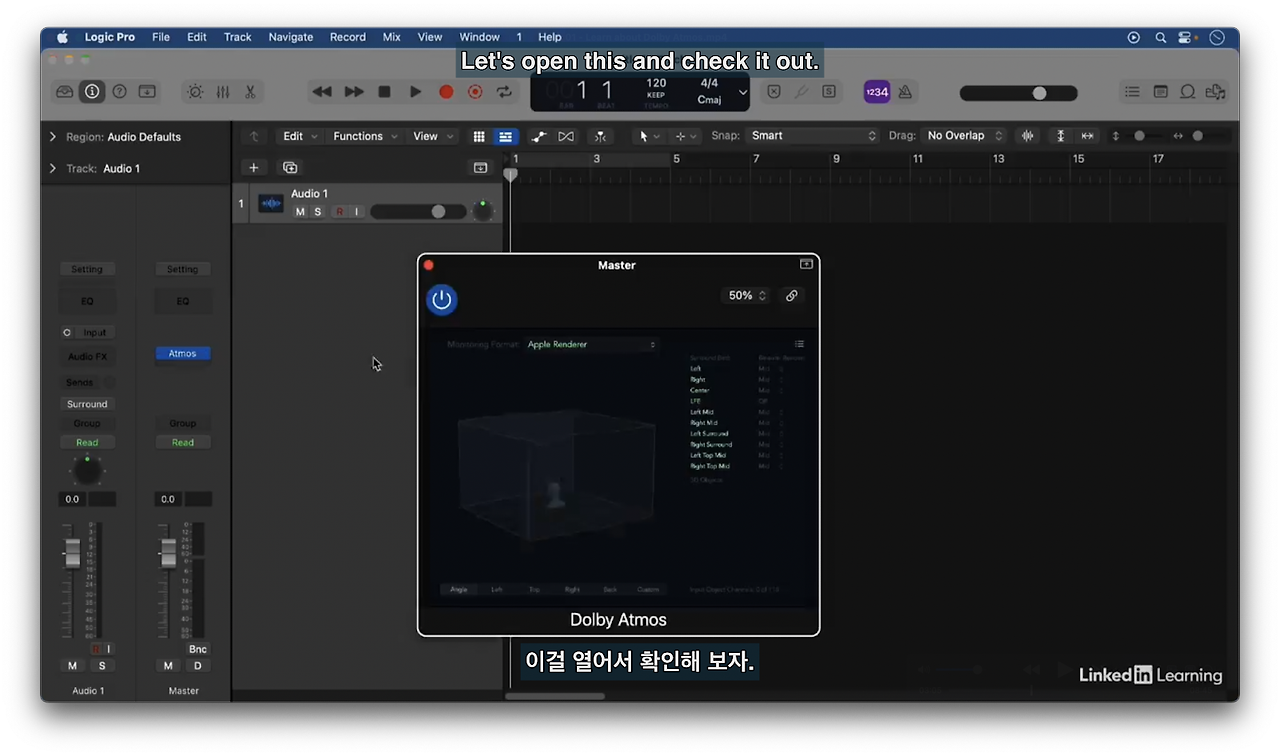Viewport: 1280px width, 756px height.
Task: Click the Stop transport button
Action: [384, 92]
